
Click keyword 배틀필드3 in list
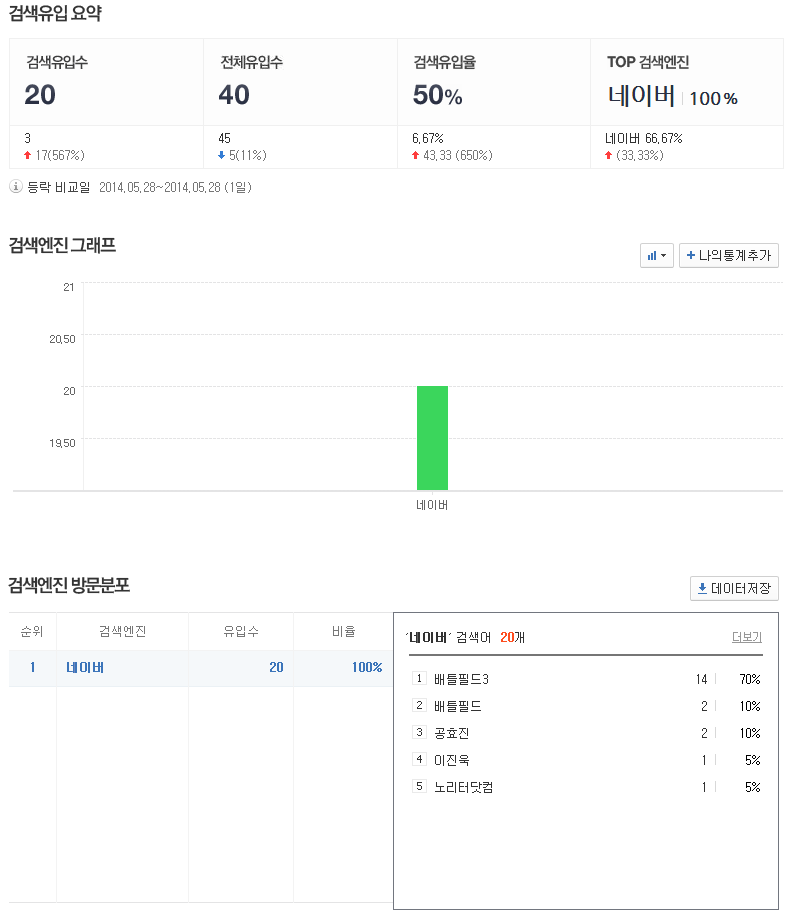pos(461,680)
